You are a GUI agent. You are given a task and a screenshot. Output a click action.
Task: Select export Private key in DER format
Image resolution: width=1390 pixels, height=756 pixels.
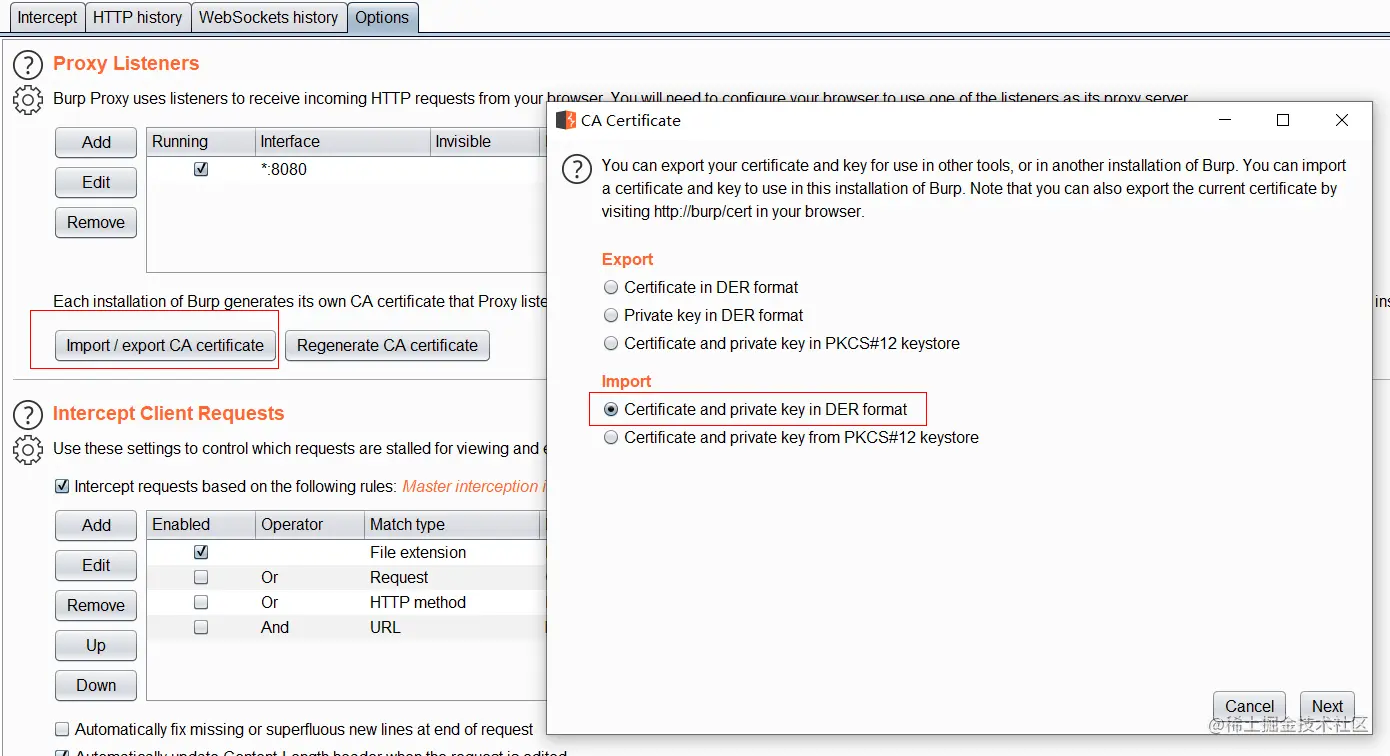[611, 315]
